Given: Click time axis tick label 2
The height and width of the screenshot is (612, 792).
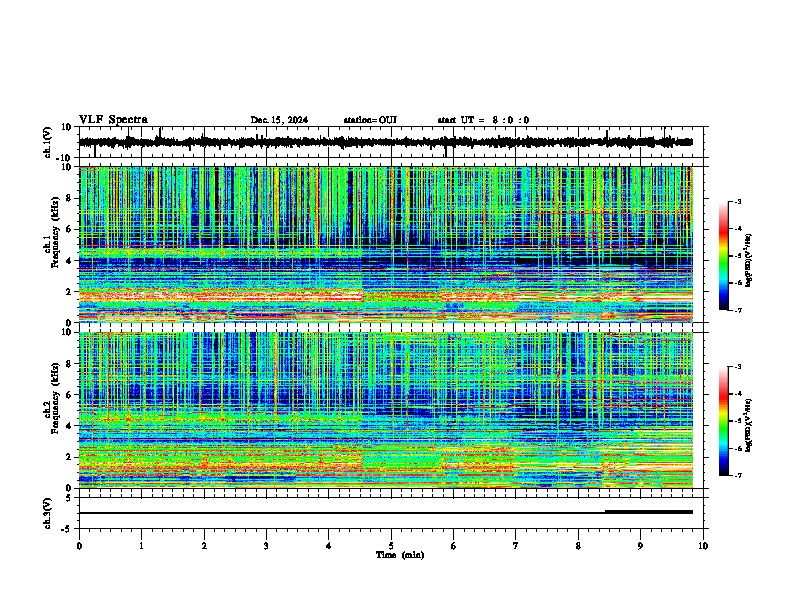Looking at the screenshot, I should pyautogui.click(x=204, y=546).
